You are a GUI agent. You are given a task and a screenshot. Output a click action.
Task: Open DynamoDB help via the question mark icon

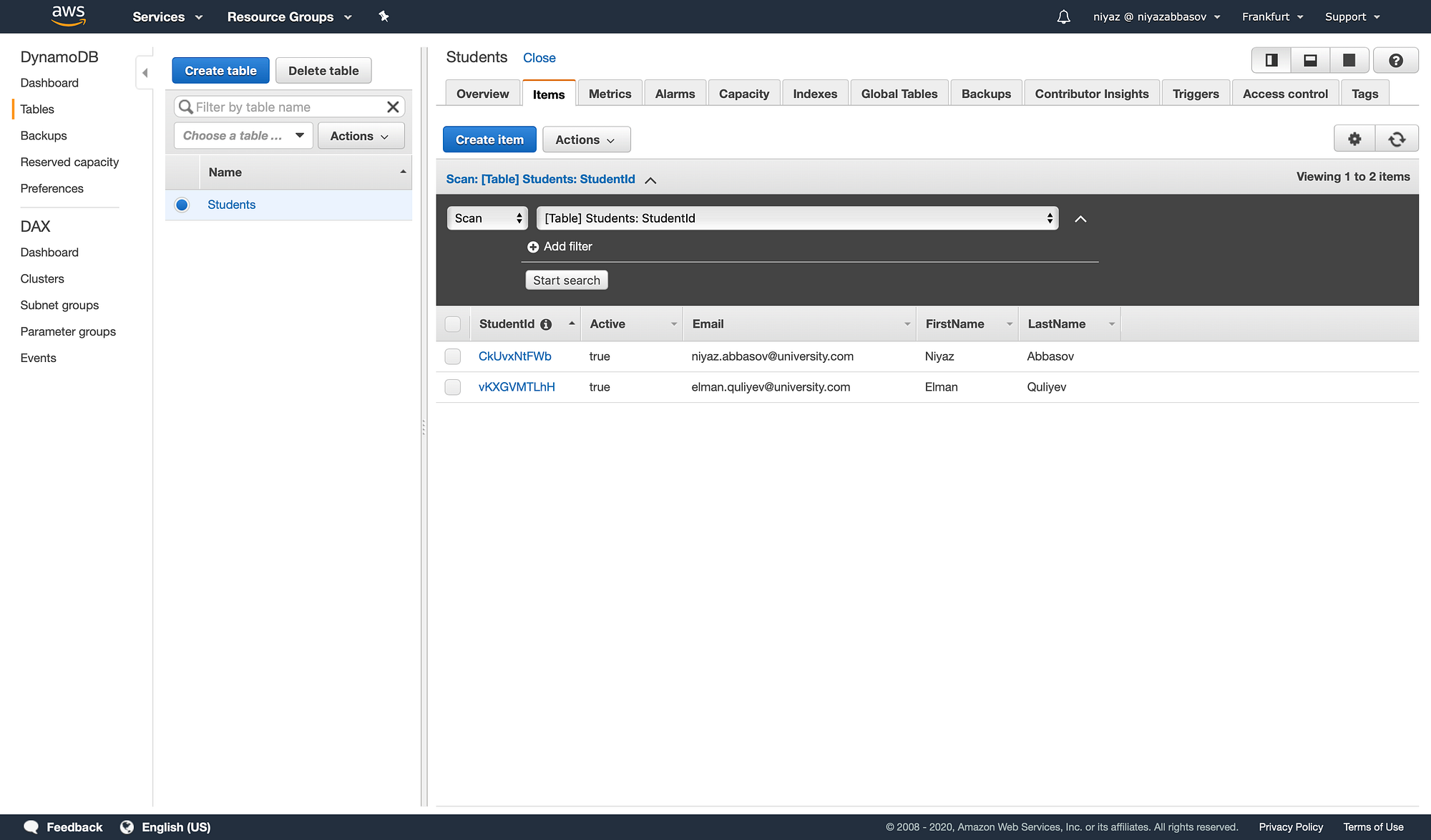[x=1395, y=60]
